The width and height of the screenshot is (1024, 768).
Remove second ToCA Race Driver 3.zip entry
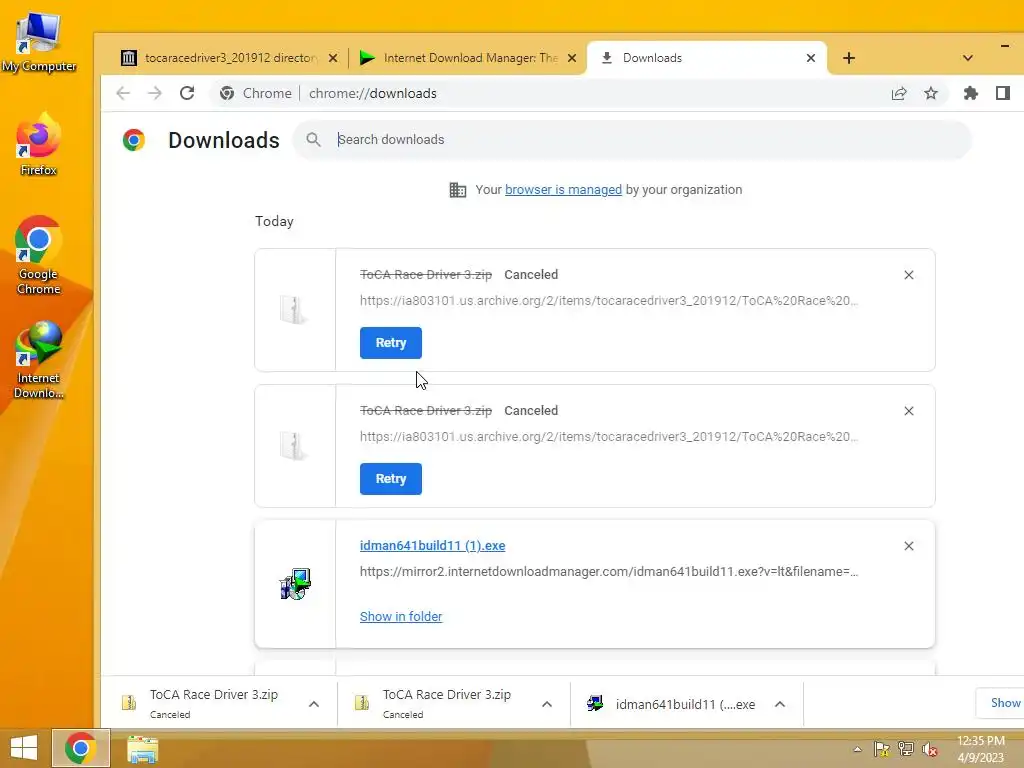pyautogui.click(x=908, y=411)
